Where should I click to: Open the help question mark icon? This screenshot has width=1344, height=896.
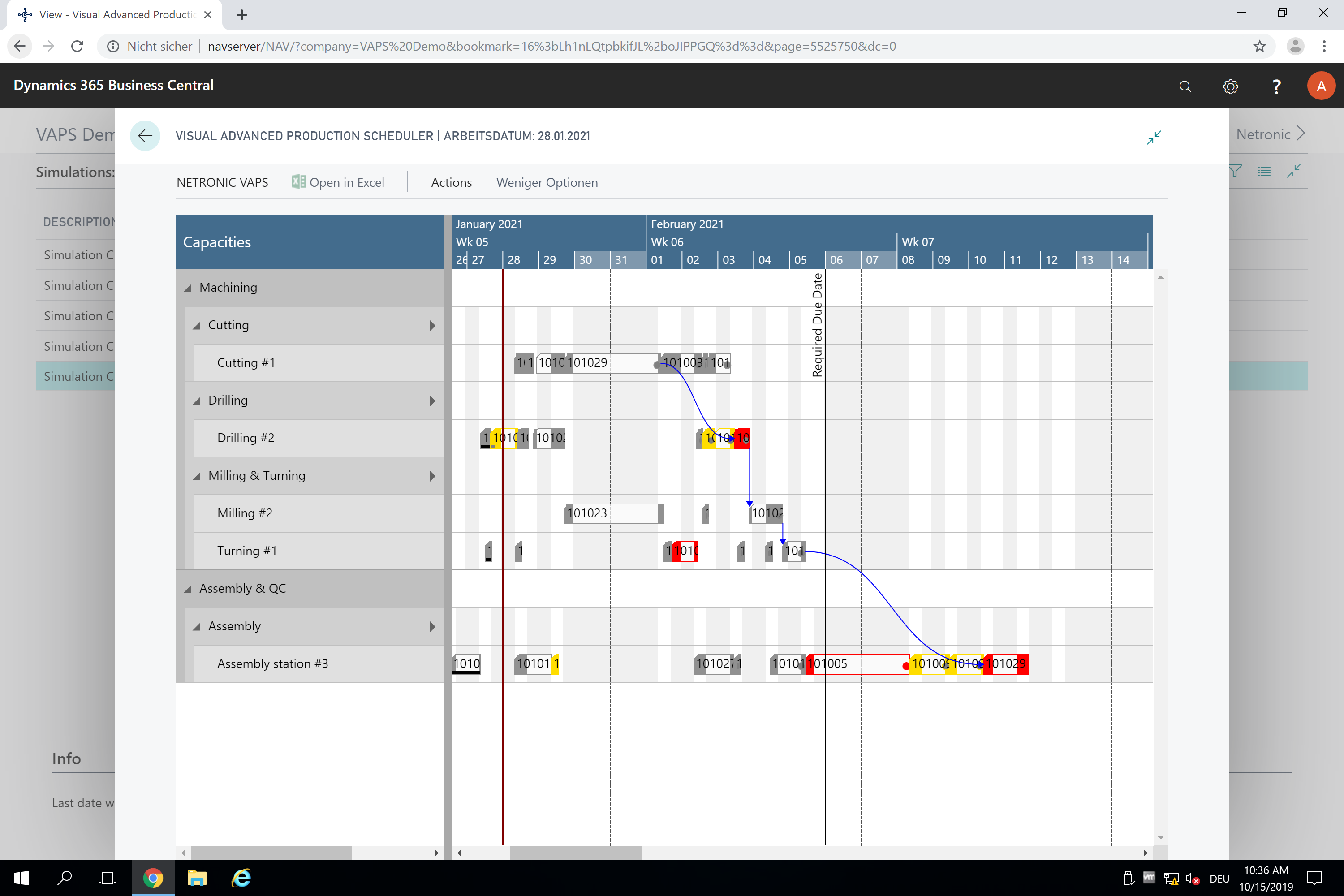pos(1276,86)
